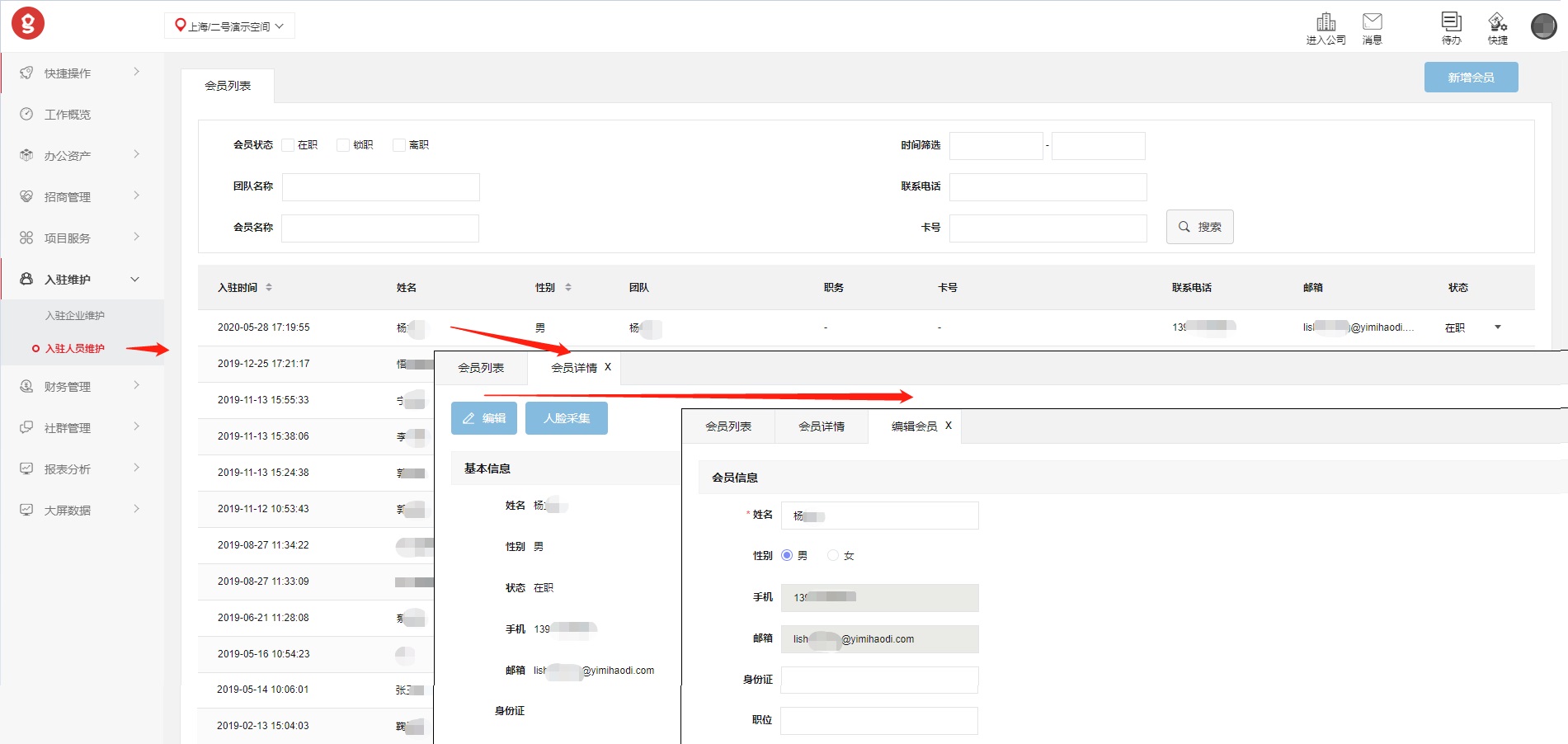Click the red company logo
The height and width of the screenshot is (744, 1568).
28,24
